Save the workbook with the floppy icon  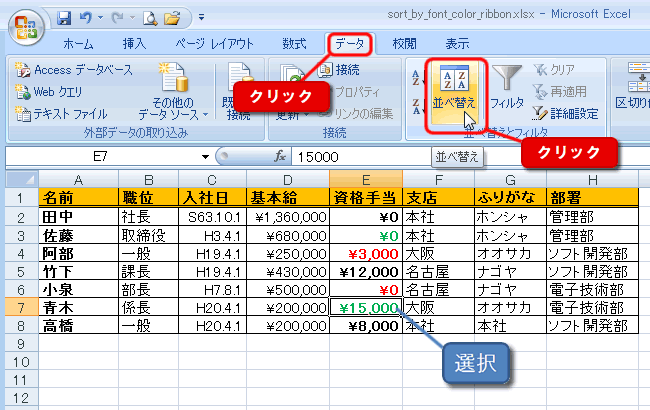click(x=64, y=18)
